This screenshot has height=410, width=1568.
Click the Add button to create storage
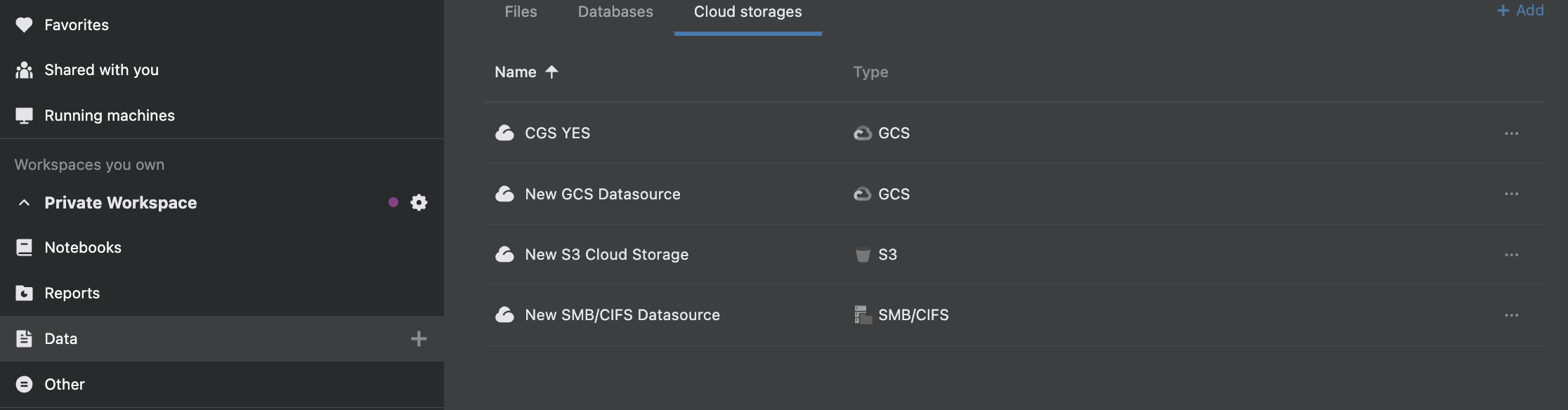coord(1520,10)
